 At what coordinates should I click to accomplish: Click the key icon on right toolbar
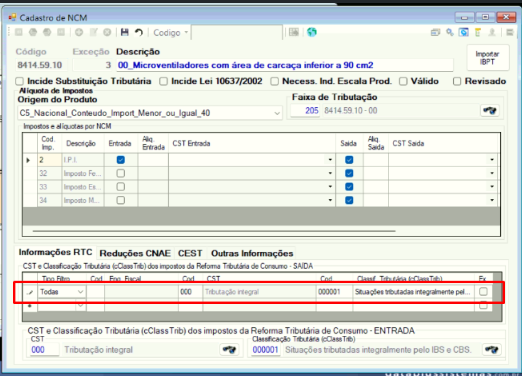450,32
